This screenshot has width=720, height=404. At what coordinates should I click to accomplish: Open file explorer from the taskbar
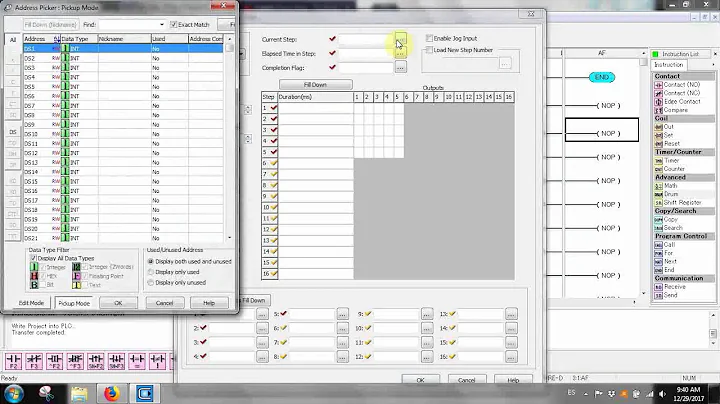click(79, 393)
